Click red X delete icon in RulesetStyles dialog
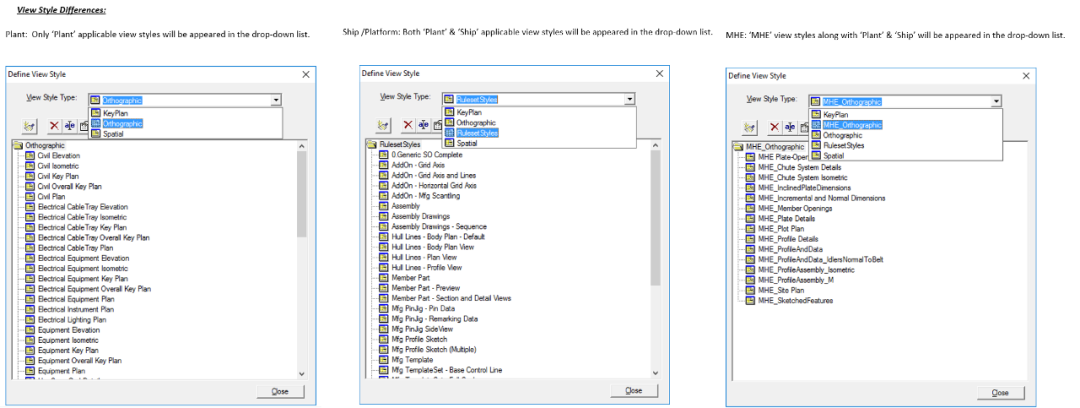This screenshot has width=1080, height=408. click(408, 125)
